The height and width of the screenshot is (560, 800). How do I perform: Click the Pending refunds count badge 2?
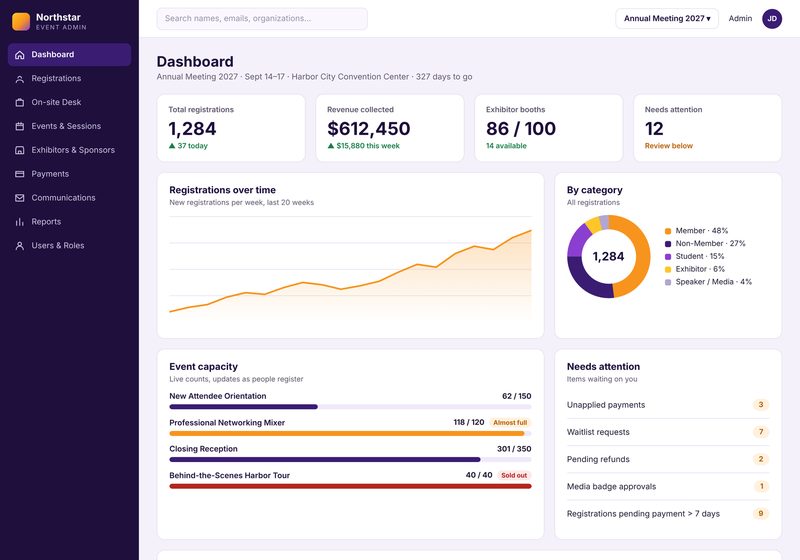tap(761, 459)
